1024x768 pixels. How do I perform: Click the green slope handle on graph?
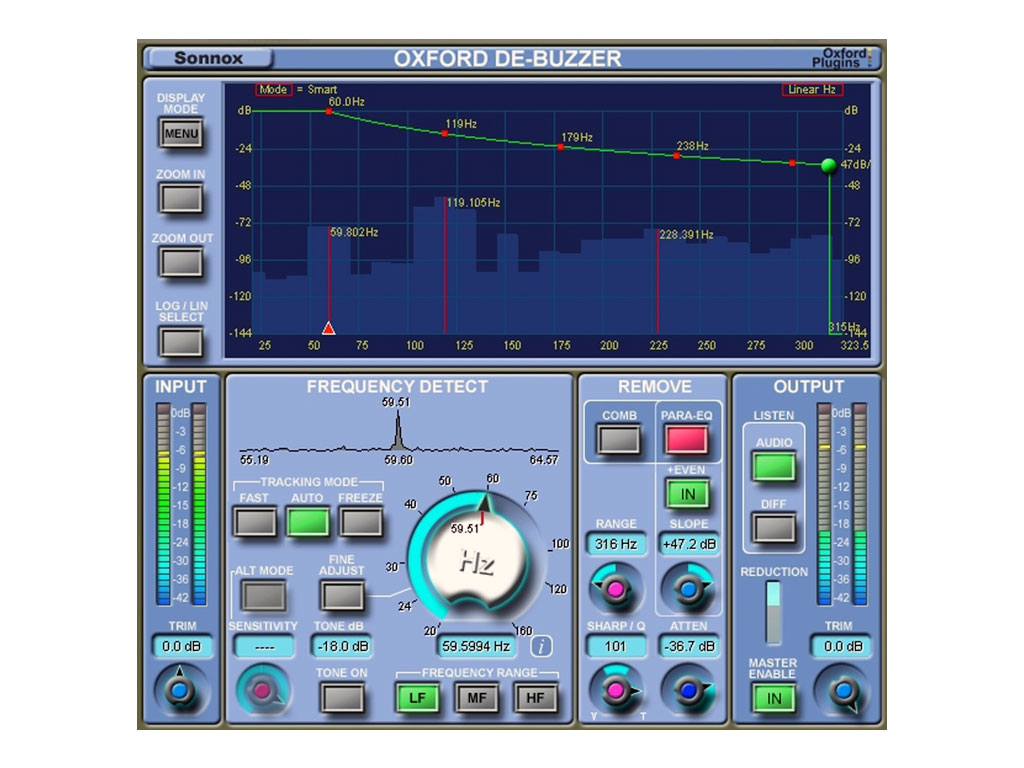click(828, 166)
